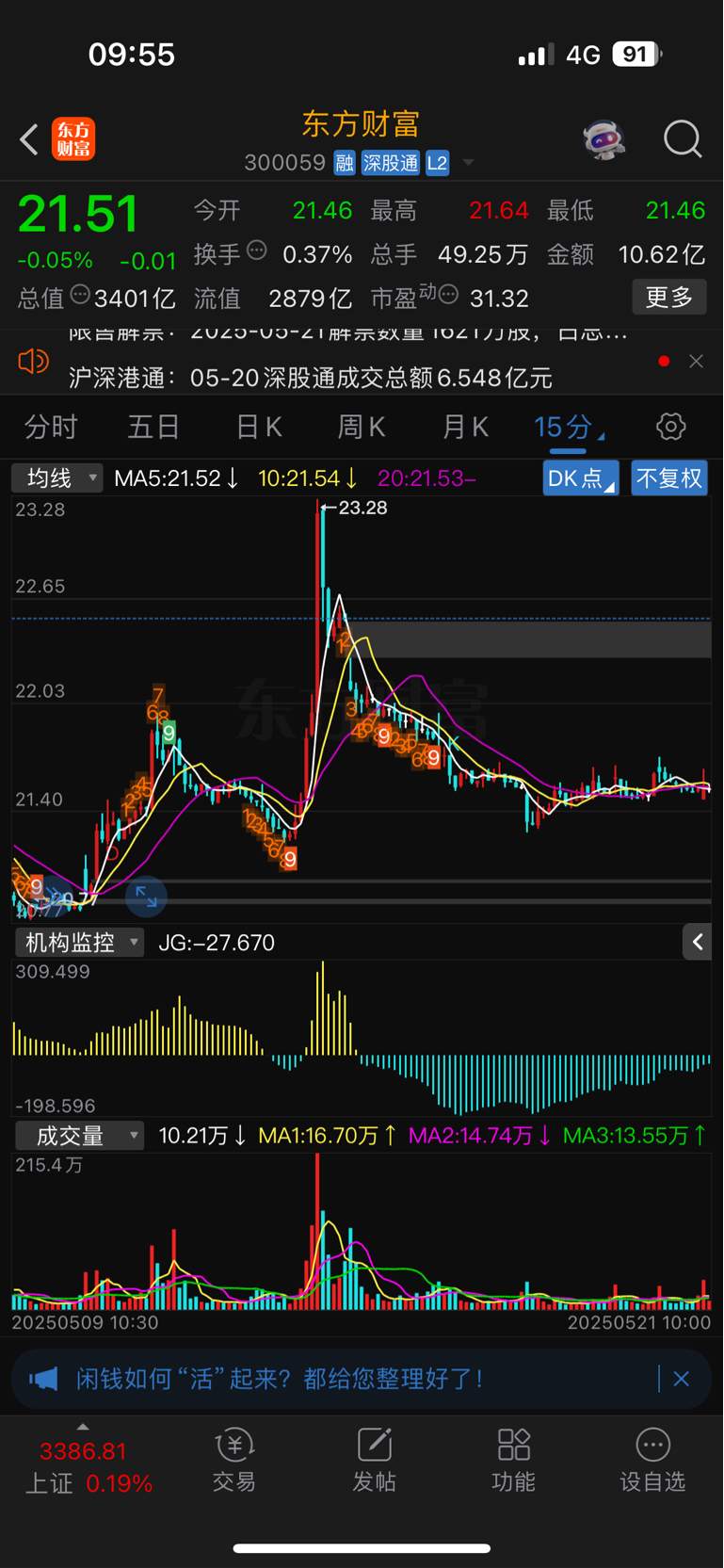Tap the MA2:14.74万 volume average label

(x=480, y=1136)
